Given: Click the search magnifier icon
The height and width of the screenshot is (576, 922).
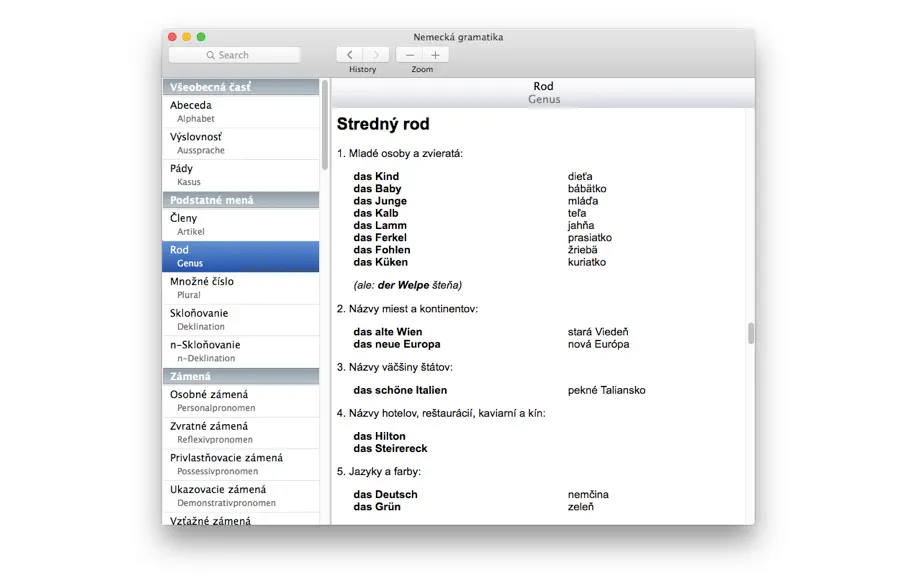Looking at the screenshot, I should tap(211, 55).
